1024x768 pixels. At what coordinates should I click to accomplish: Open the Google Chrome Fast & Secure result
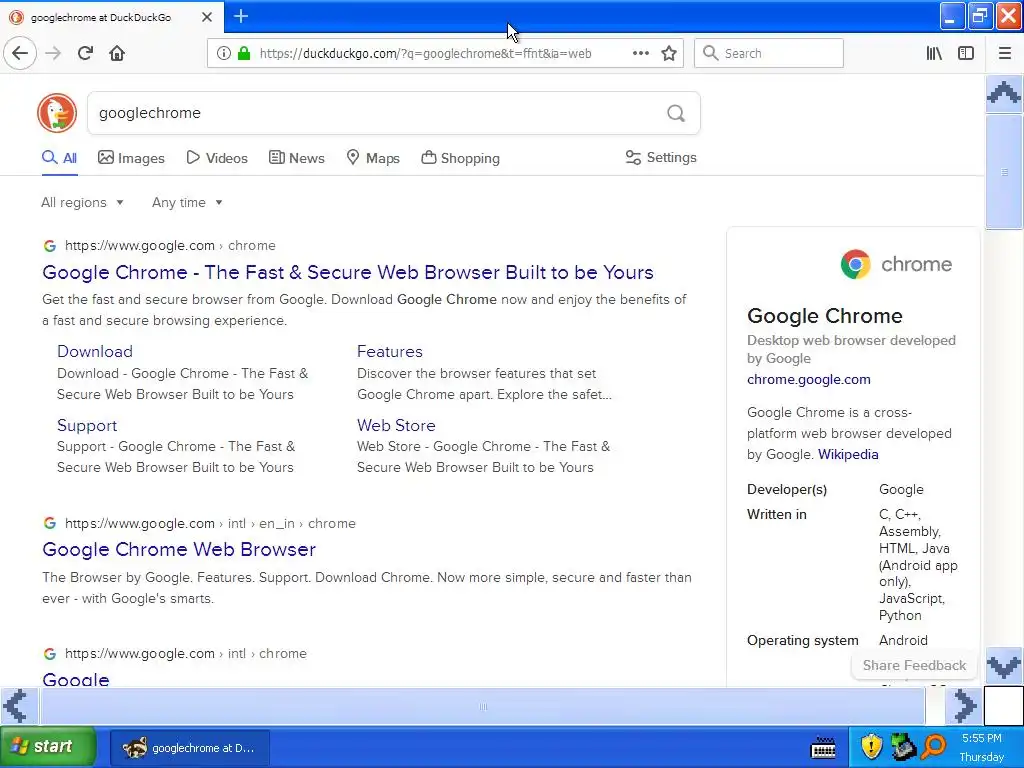[347, 272]
